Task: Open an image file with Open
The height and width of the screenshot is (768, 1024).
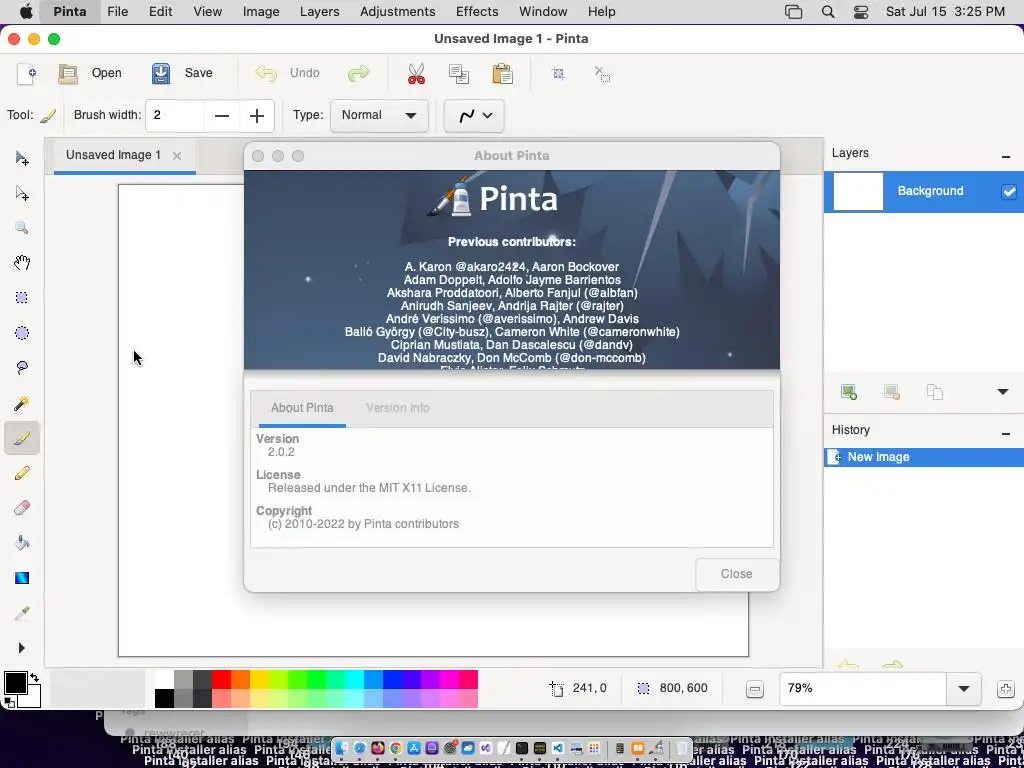Action: [x=89, y=73]
